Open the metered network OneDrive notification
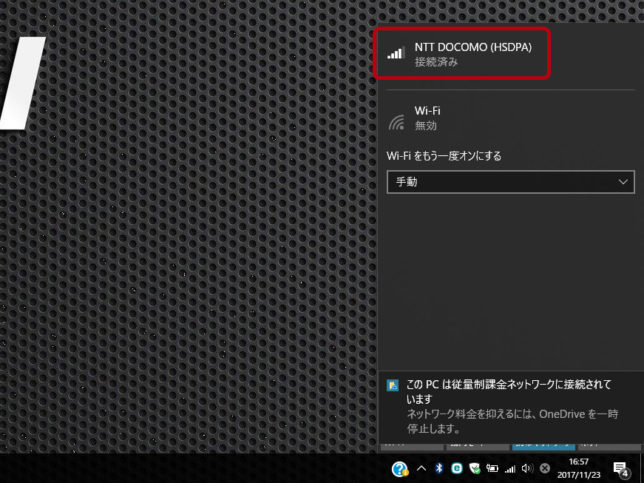This screenshot has height=483, width=644. (x=511, y=407)
